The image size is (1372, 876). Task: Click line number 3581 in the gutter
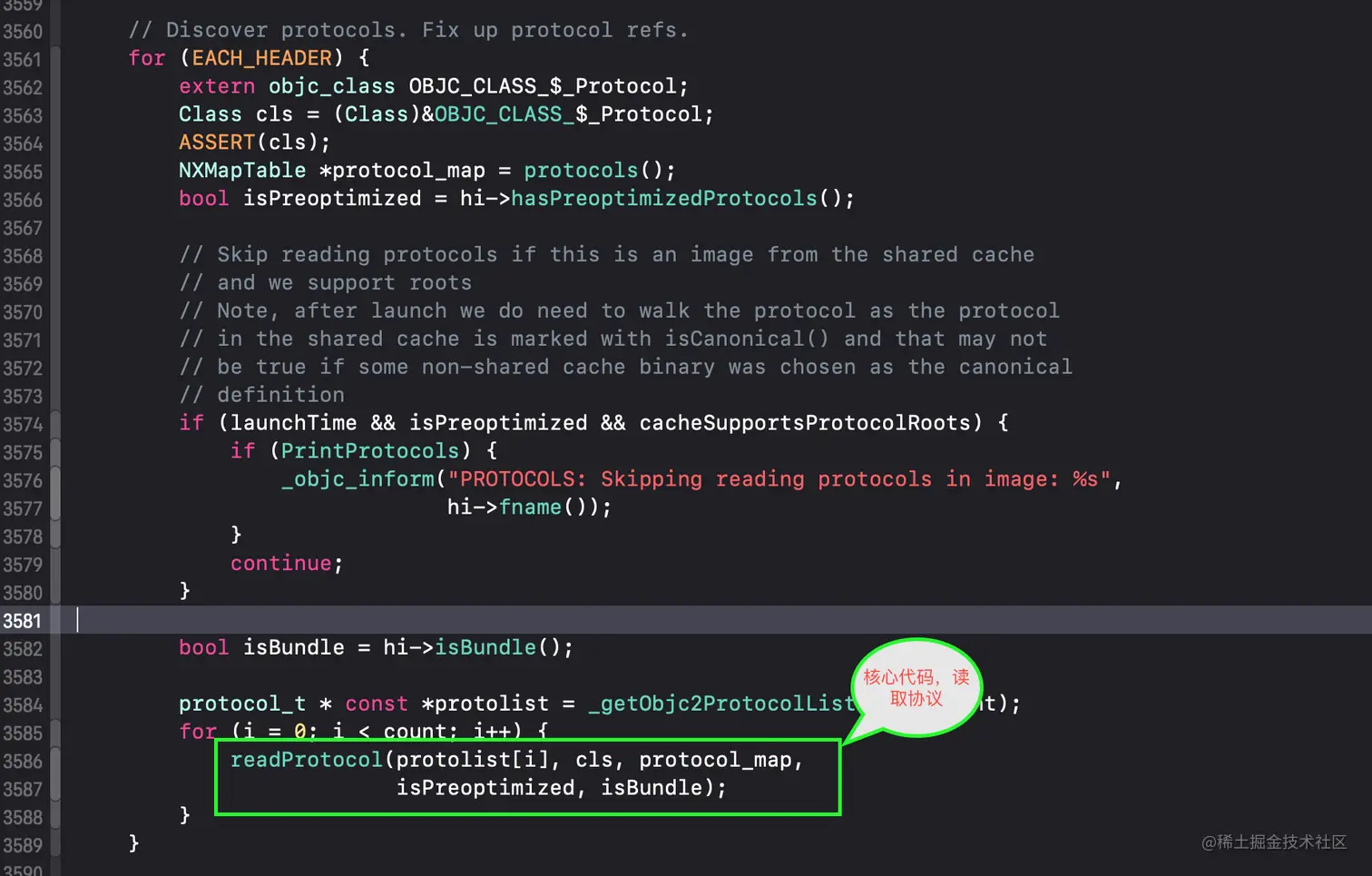pyautogui.click(x=22, y=621)
